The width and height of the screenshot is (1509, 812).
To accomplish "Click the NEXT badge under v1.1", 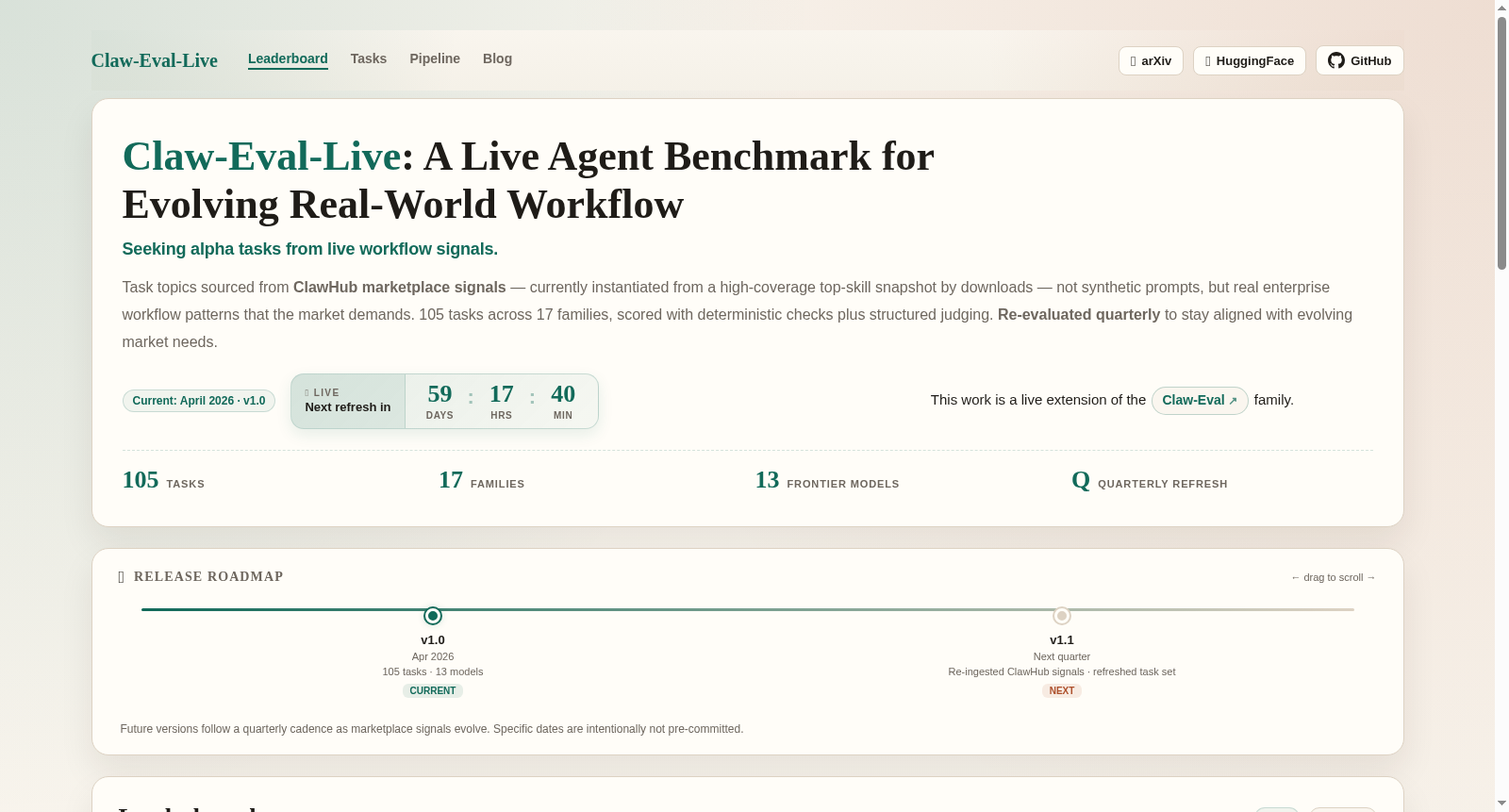I will coord(1062,690).
